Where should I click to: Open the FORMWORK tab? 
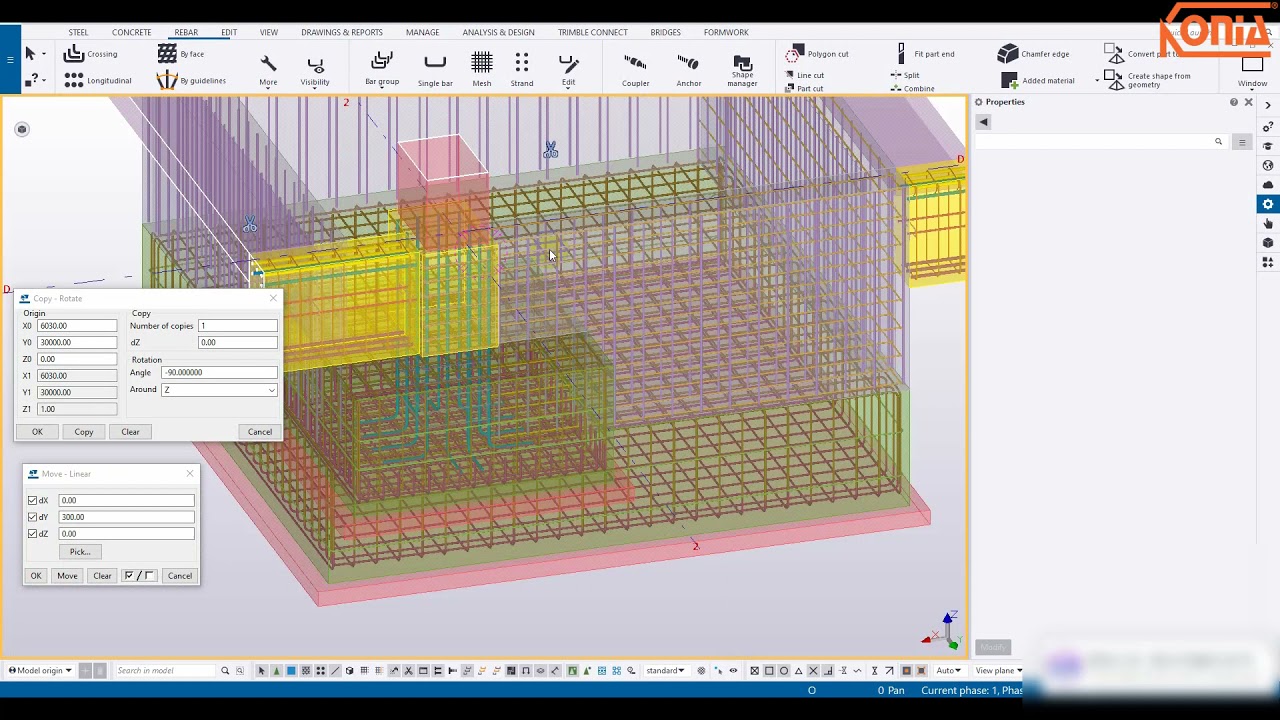(x=726, y=32)
